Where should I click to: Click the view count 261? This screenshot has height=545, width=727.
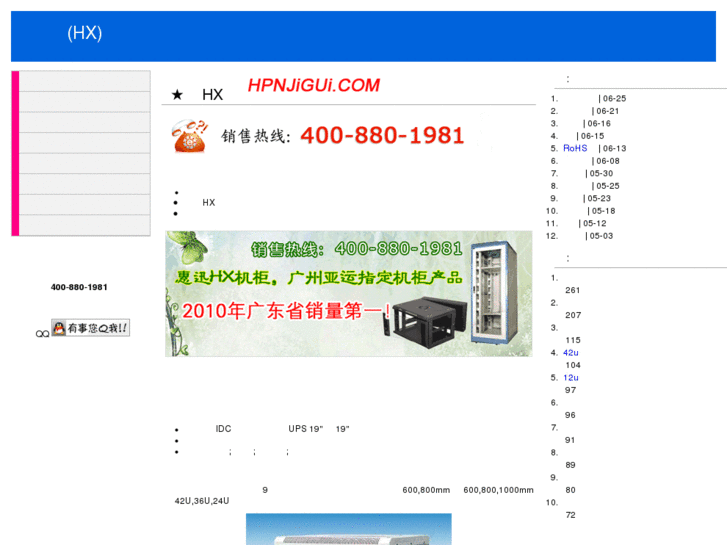click(573, 290)
